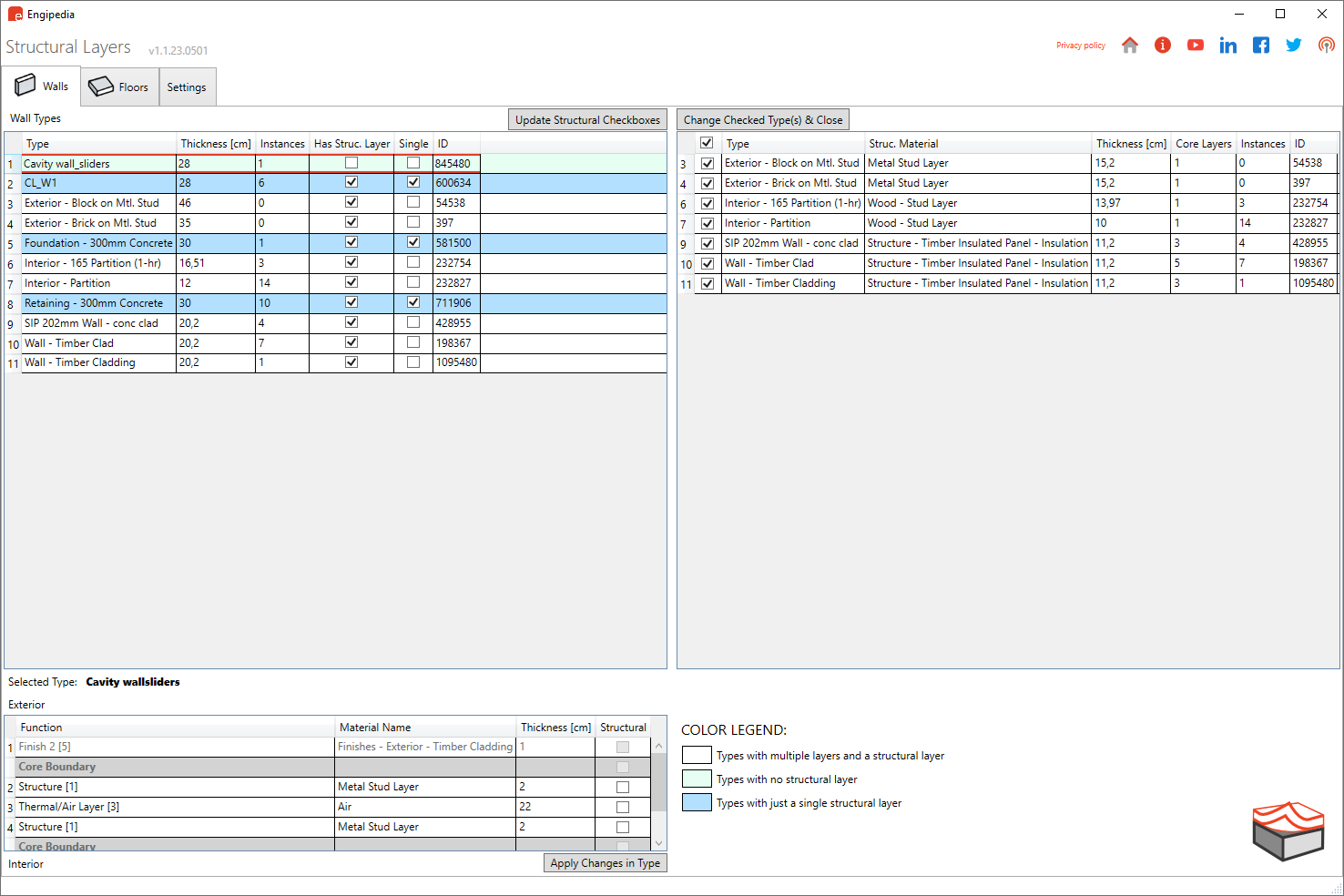The height and width of the screenshot is (896, 1344).
Task: Click Thermal/Air Layer [3] function cell
Action: tap(175, 807)
